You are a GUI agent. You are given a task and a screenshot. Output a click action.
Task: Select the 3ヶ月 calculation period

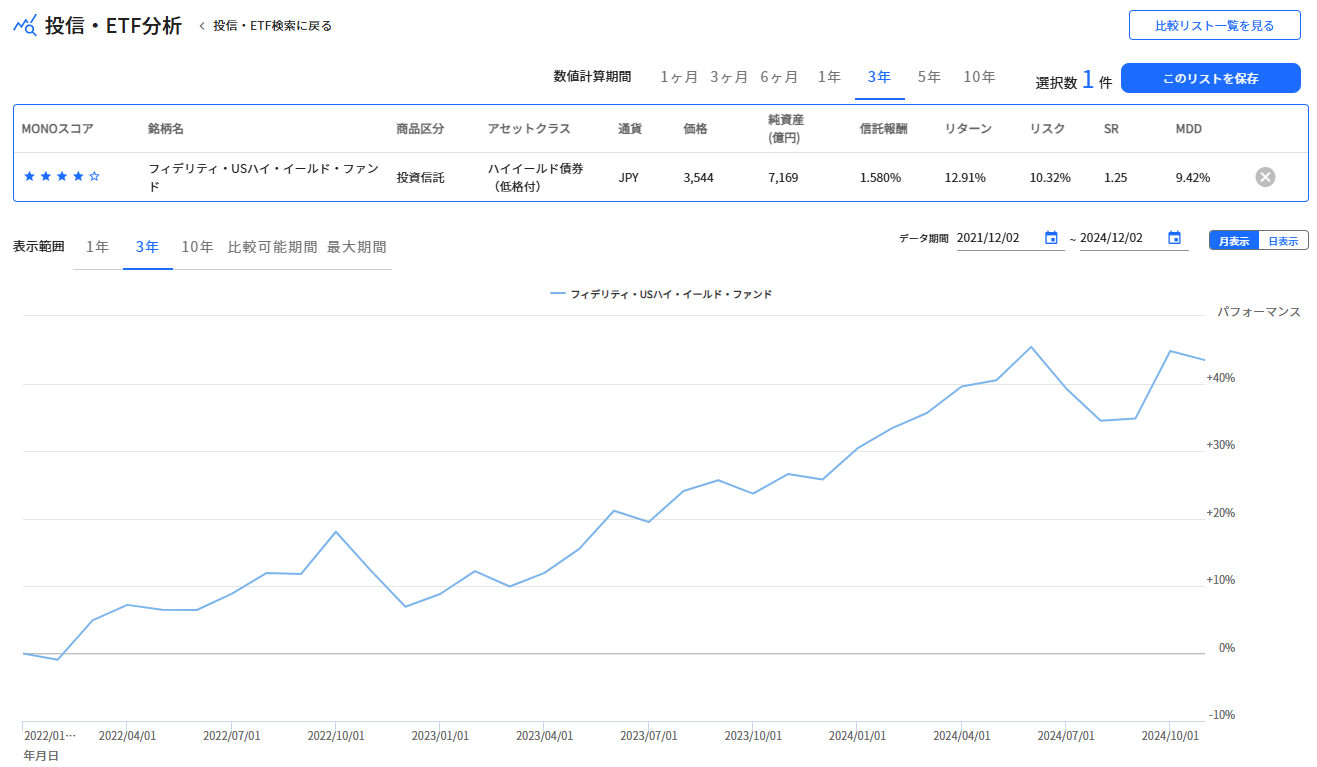[729, 77]
